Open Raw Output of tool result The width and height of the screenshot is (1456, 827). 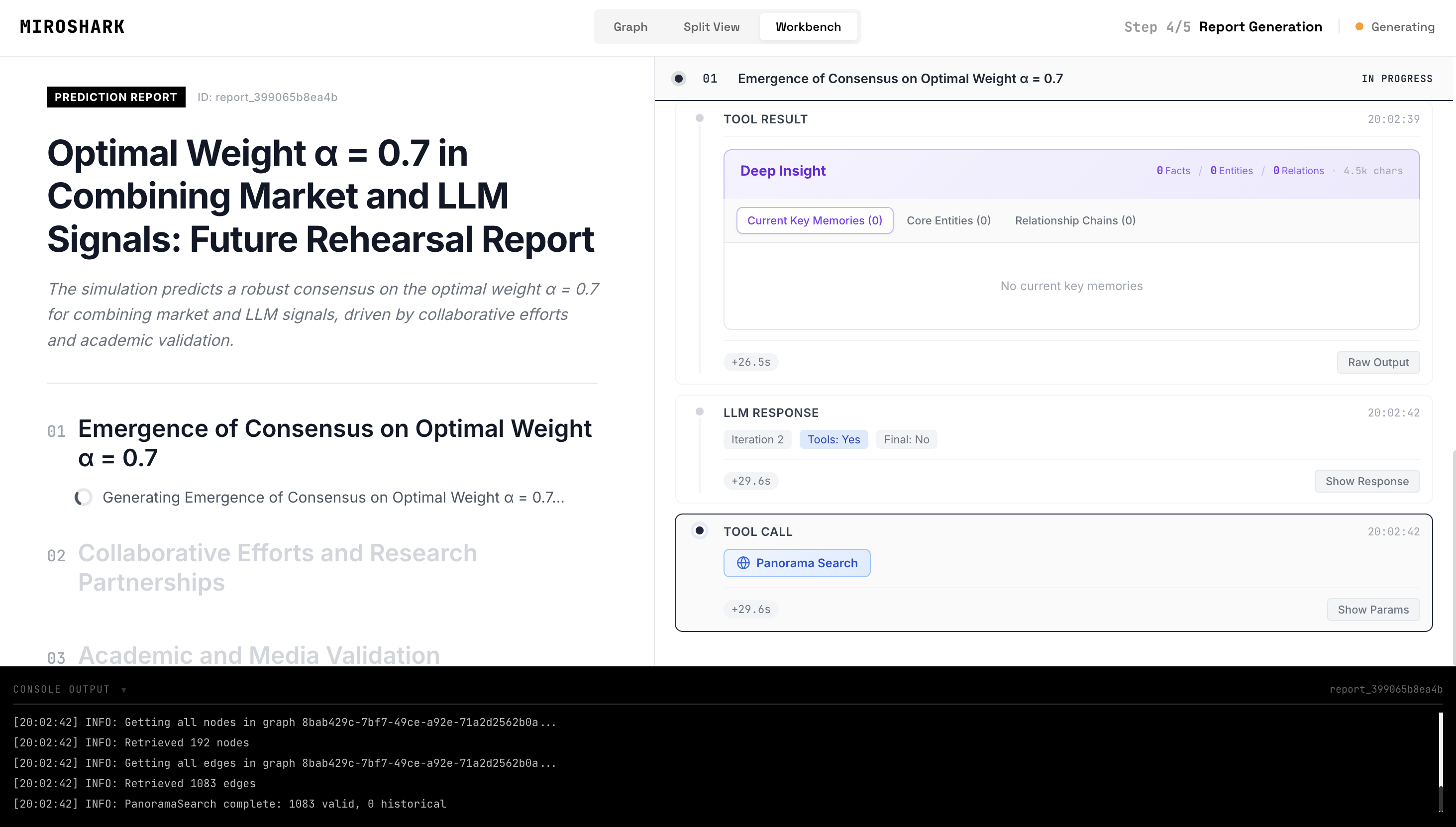click(x=1378, y=362)
